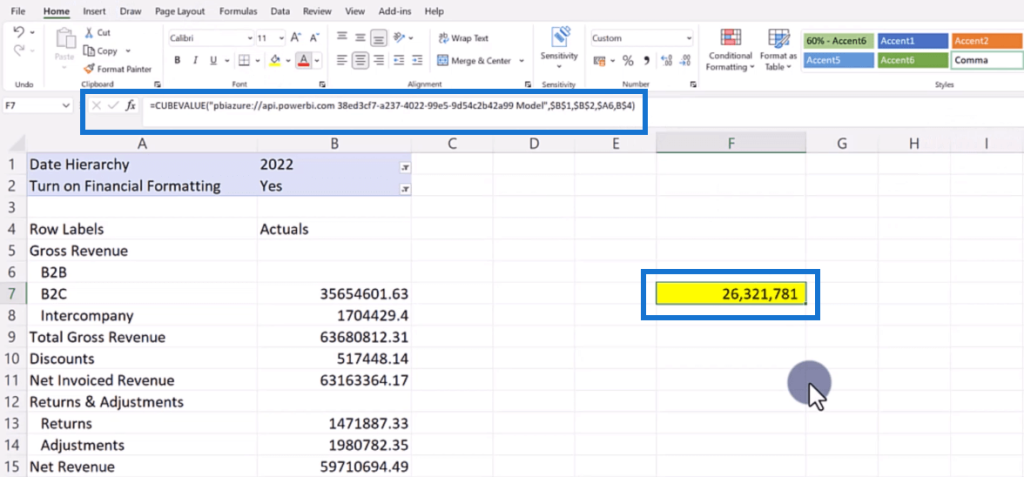Toggle bottom align

(378, 38)
